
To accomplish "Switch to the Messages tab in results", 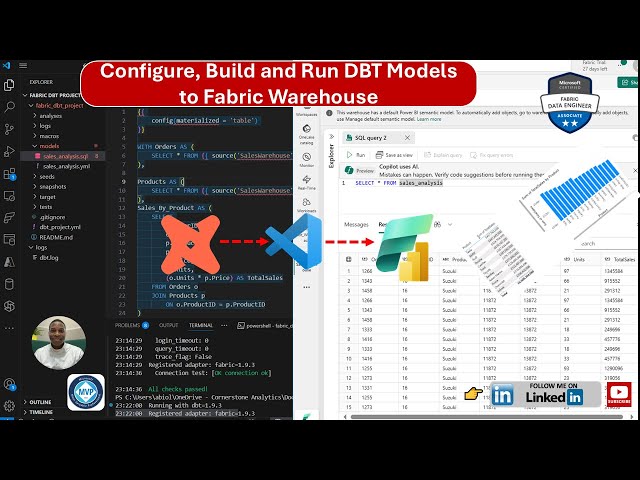I will pyautogui.click(x=356, y=224).
